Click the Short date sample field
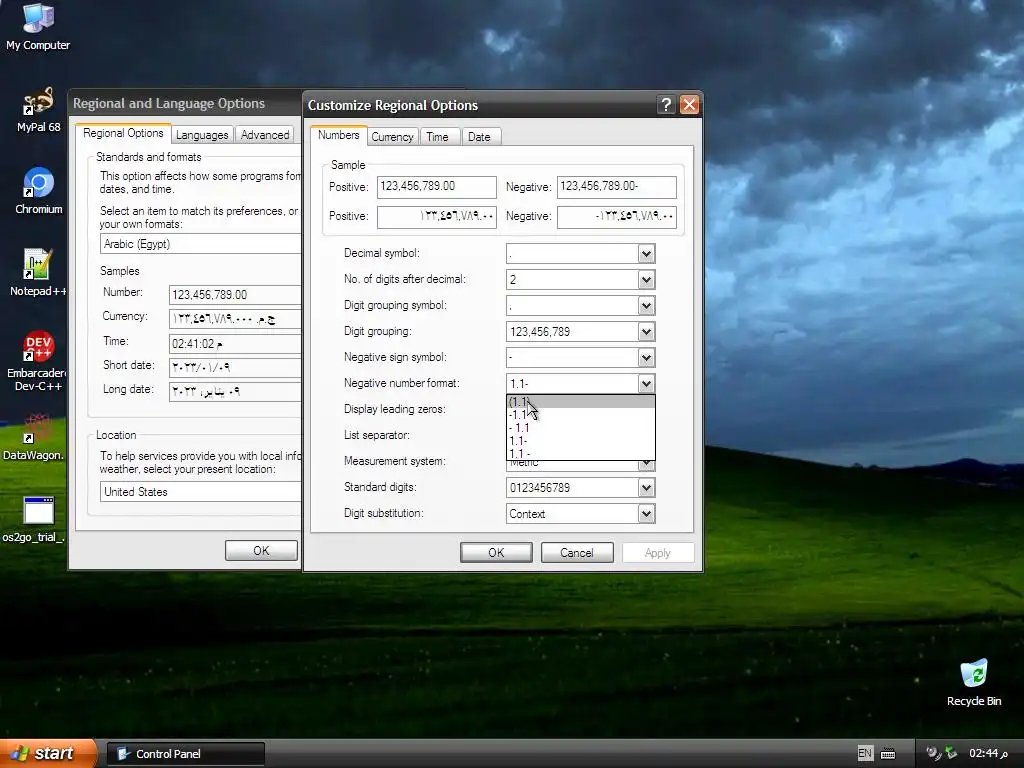This screenshot has height=768, width=1024. (x=235, y=367)
